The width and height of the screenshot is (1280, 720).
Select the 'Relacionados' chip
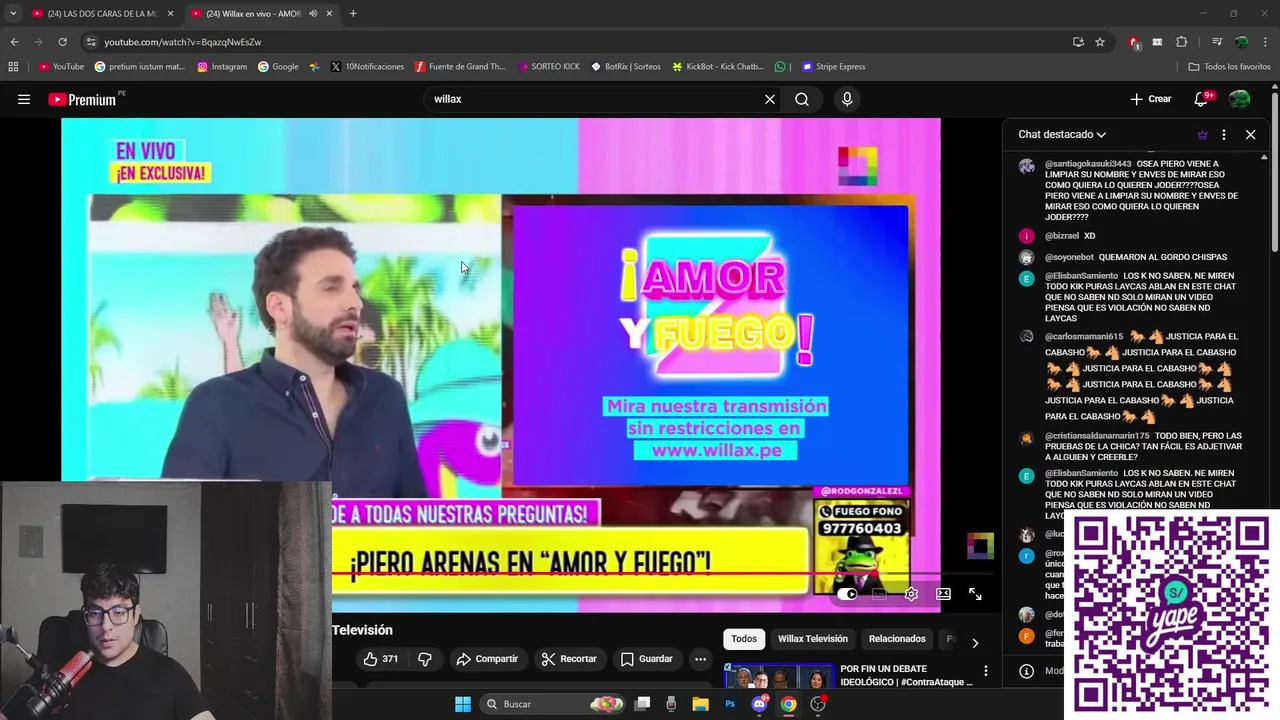[x=897, y=639]
